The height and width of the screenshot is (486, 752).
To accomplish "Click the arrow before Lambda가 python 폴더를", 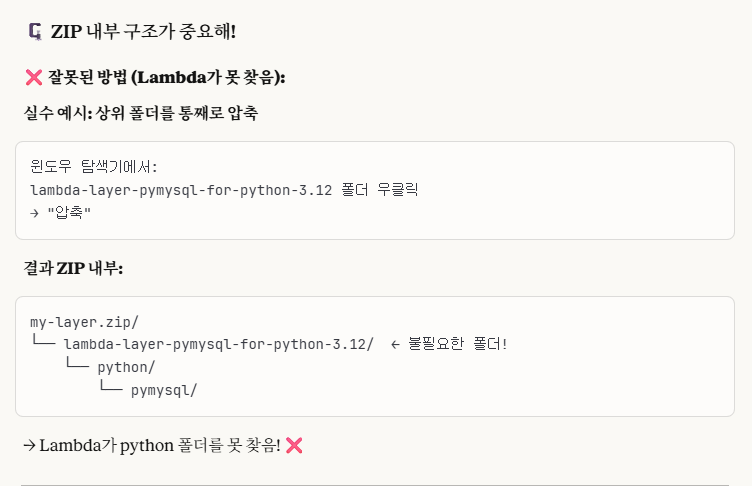I will pos(29,445).
